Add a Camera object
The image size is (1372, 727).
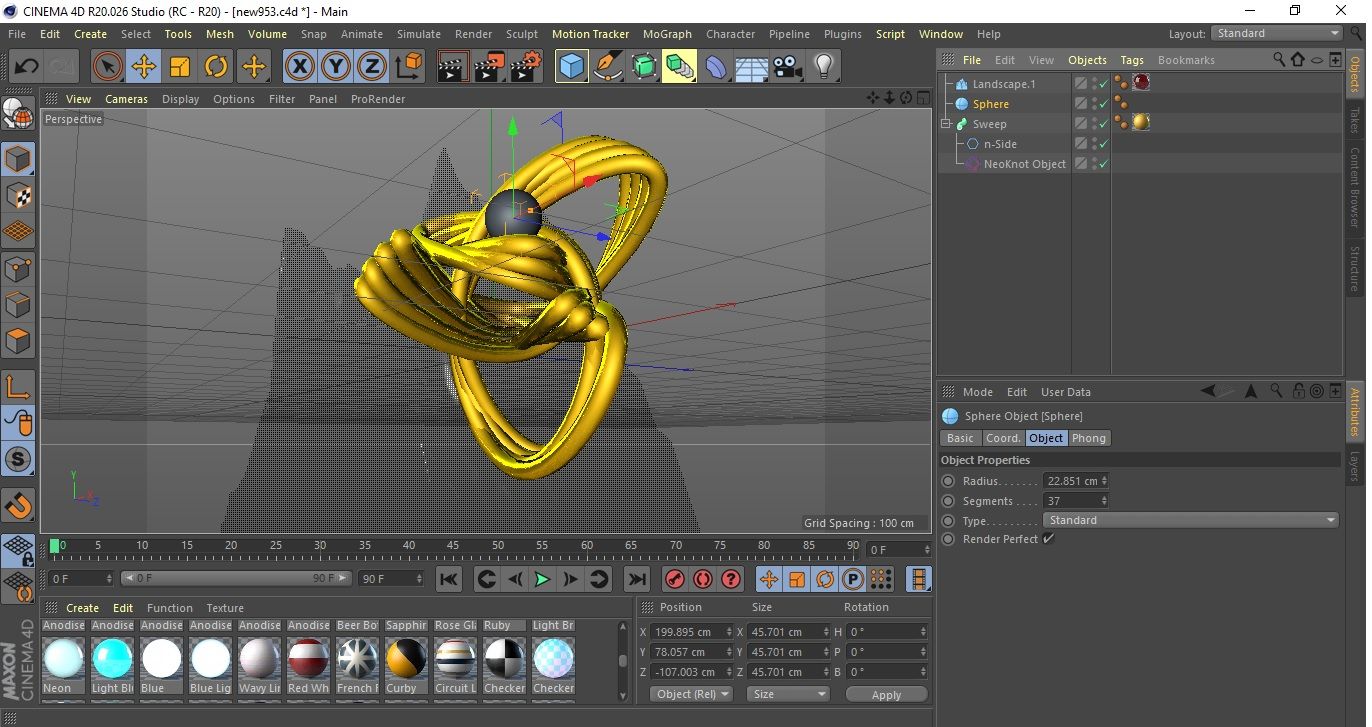pyautogui.click(x=788, y=67)
